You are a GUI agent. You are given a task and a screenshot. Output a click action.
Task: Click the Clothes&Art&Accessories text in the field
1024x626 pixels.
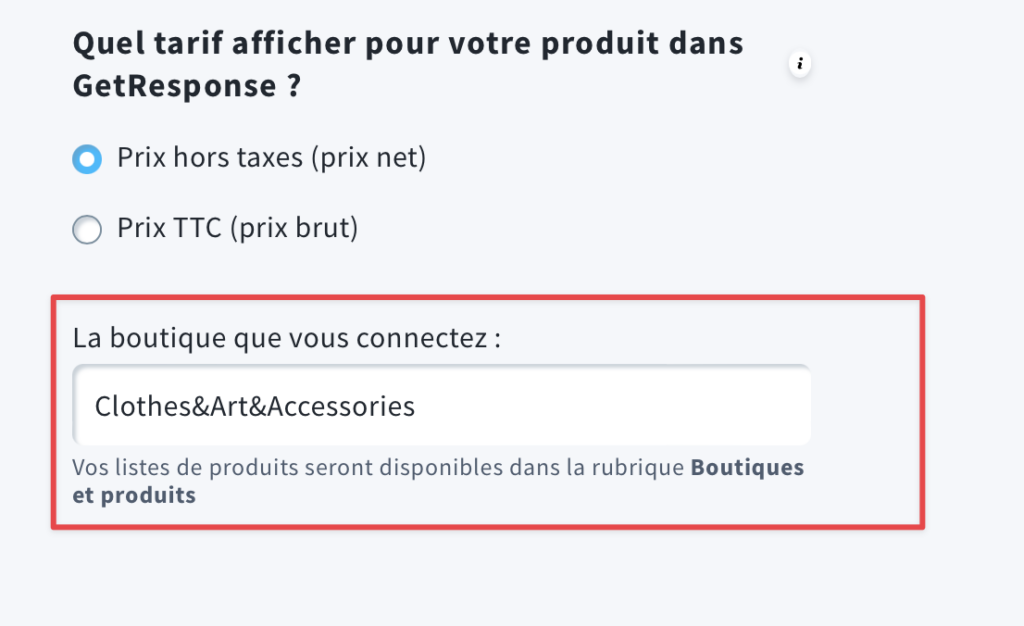[255, 406]
